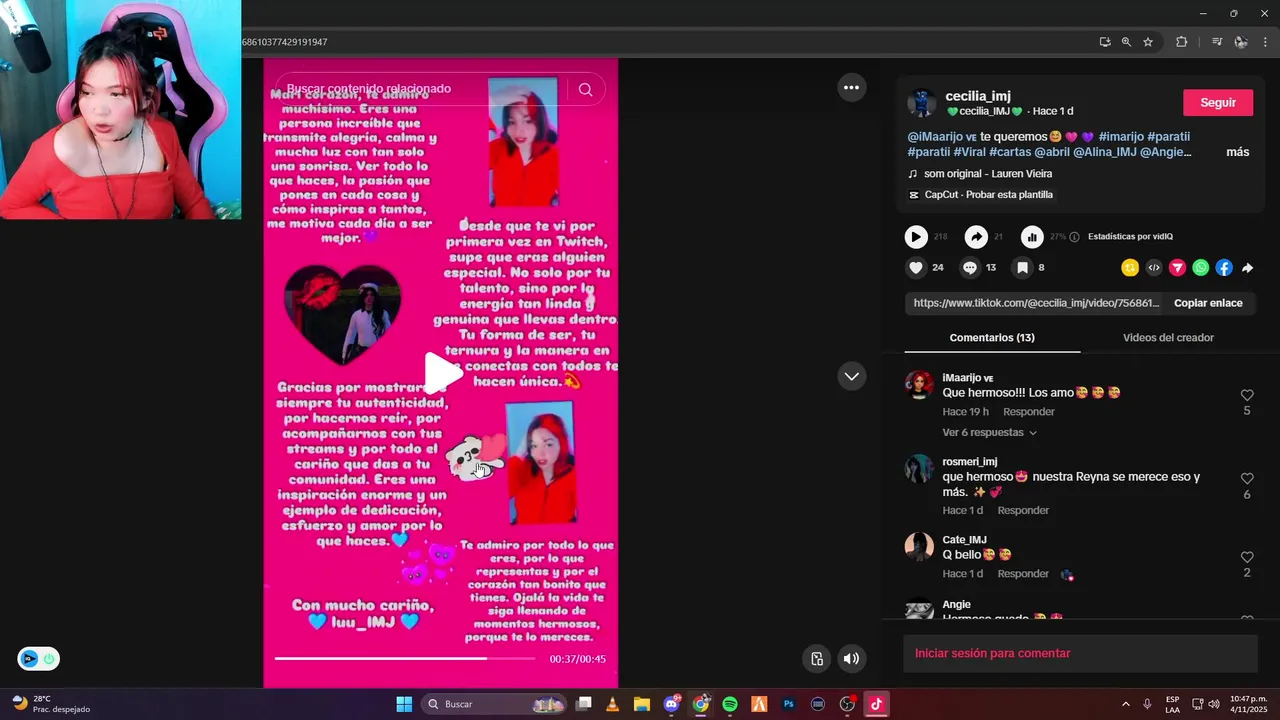This screenshot has height=720, width=1280.
Task: Click the taskbar 'Buscar' search box
Action: (495, 704)
